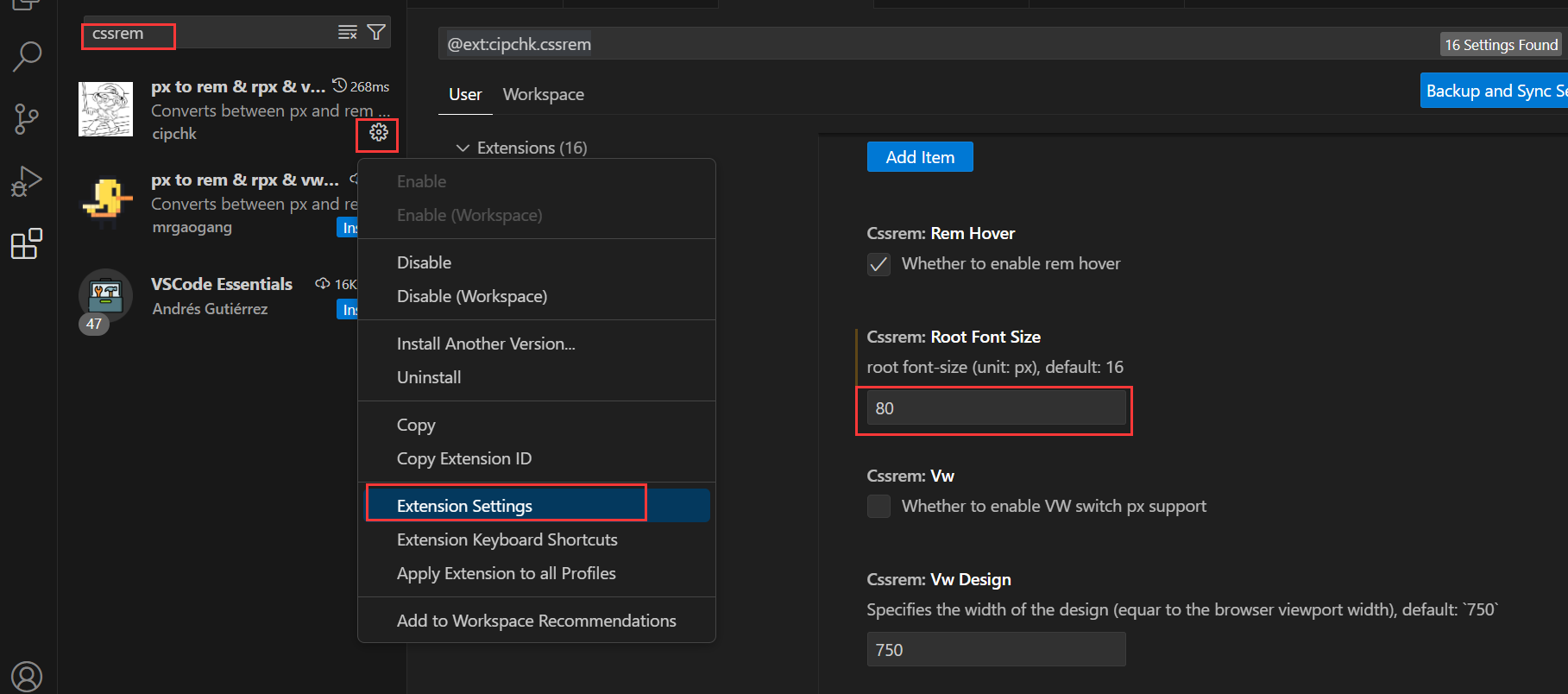Open Extension Settings menu item
Viewport: 1568px width, 694px height.
[537, 506]
